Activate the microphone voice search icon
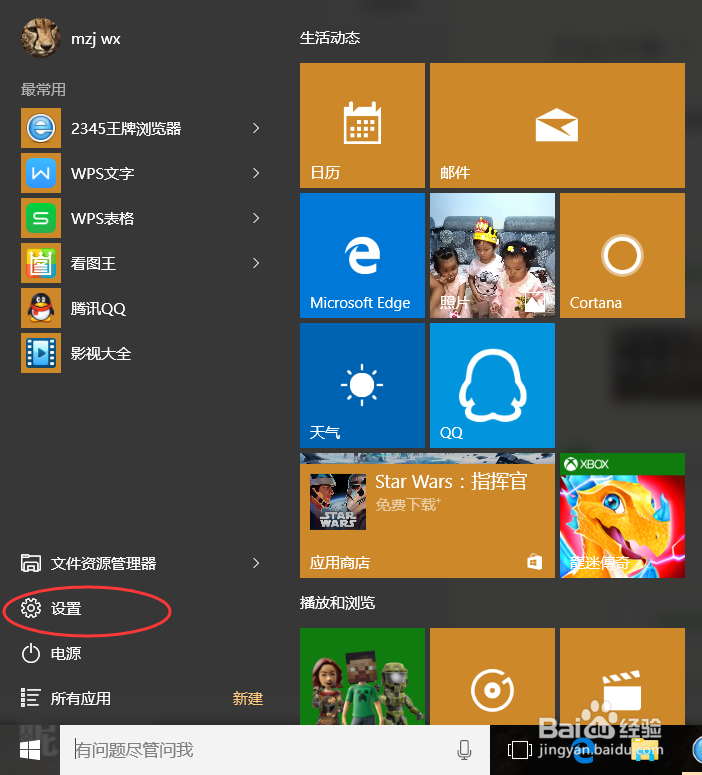The height and width of the screenshot is (775, 702). pyautogui.click(x=464, y=750)
